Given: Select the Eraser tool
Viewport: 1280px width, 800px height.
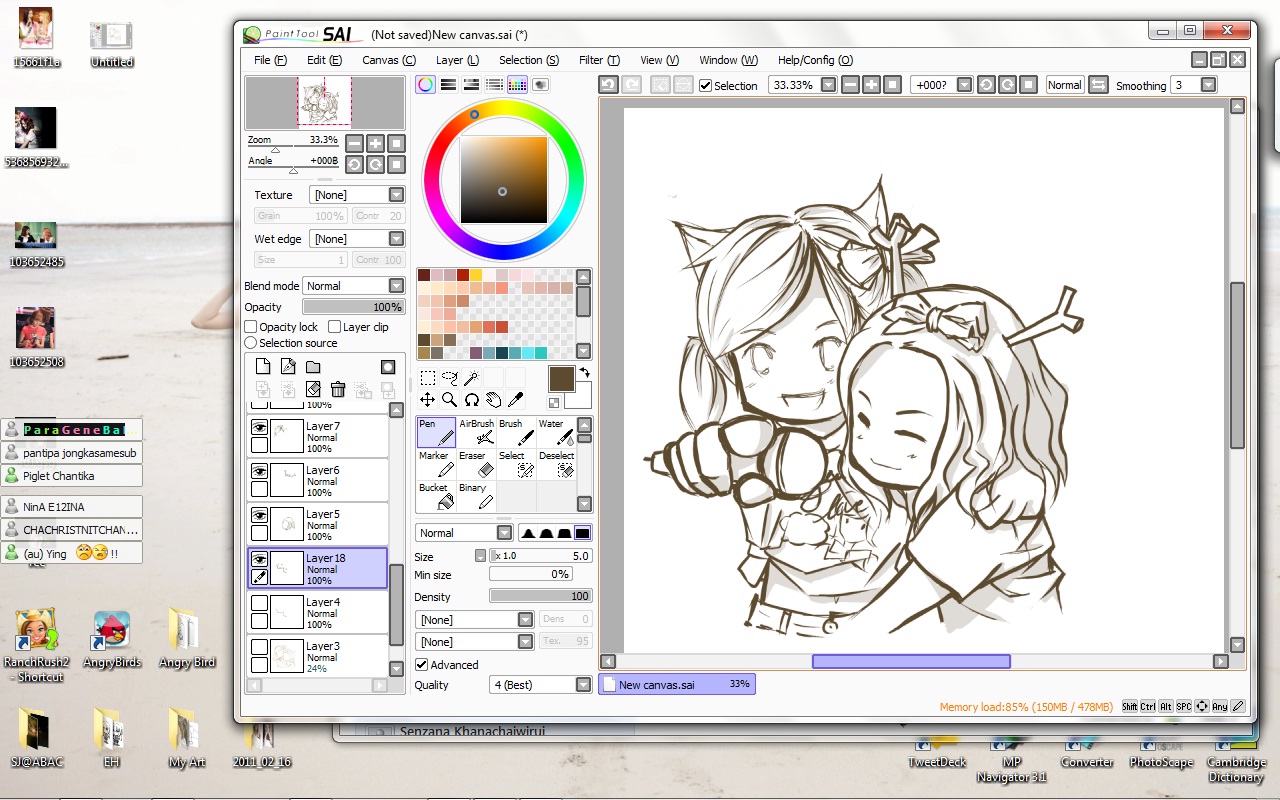Looking at the screenshot, I should pyautogui.click(x=476, y=464).
